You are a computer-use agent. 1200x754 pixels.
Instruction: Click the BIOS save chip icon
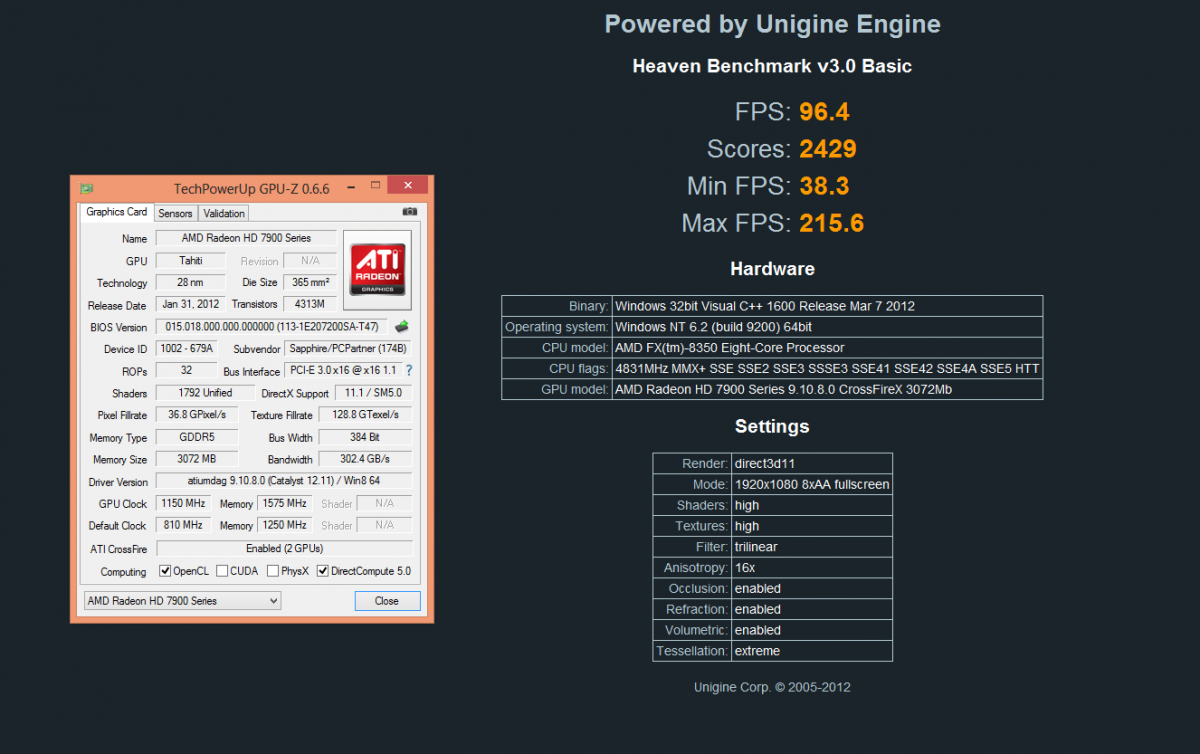point(402,326)
